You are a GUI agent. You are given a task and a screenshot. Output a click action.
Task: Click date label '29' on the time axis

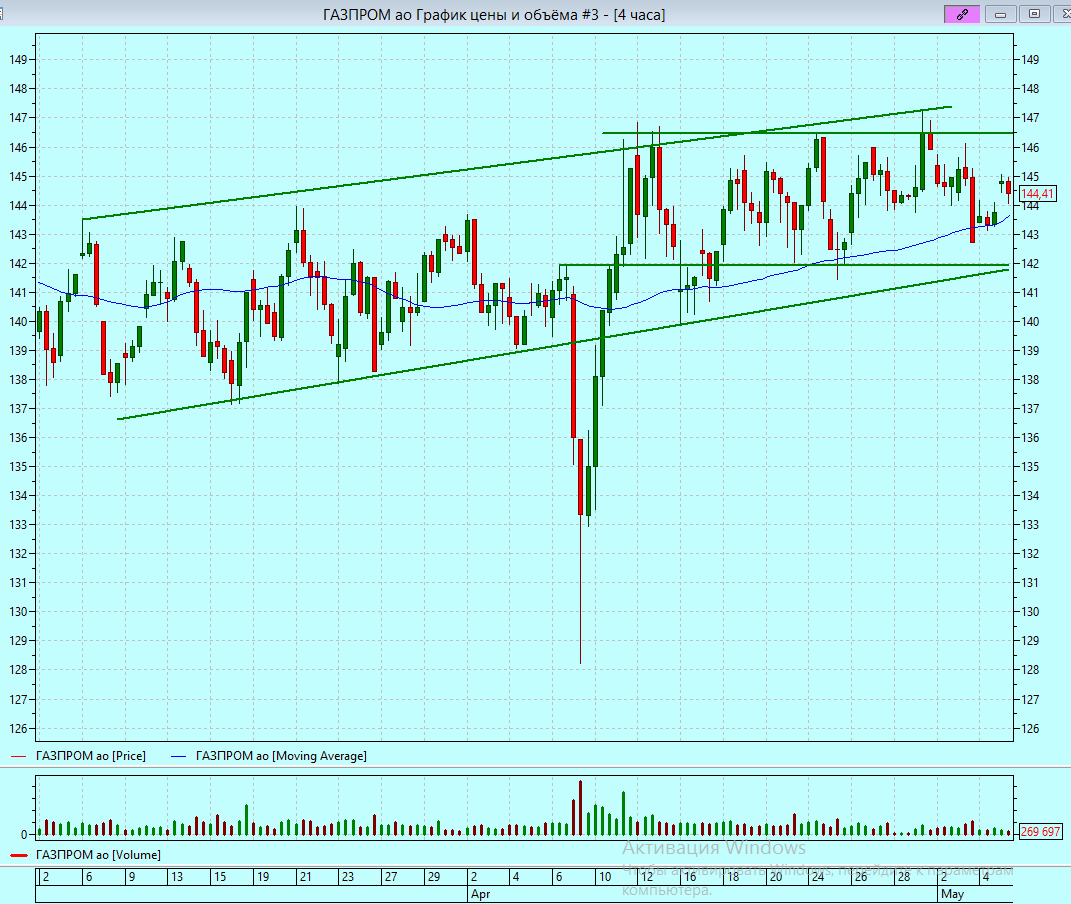pos(434,877)
